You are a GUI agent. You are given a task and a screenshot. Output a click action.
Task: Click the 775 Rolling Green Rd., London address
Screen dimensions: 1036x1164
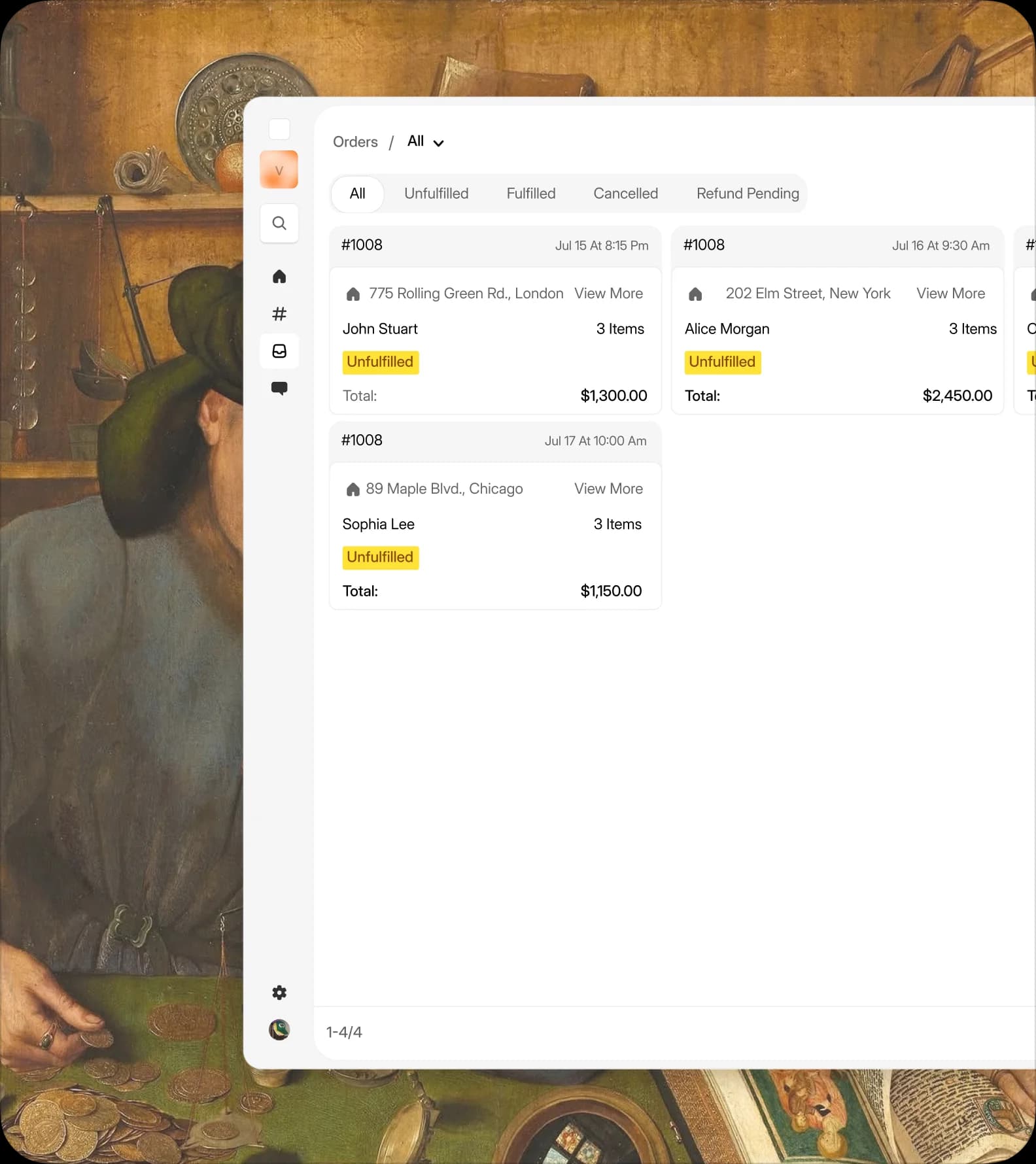coord(466,294)
